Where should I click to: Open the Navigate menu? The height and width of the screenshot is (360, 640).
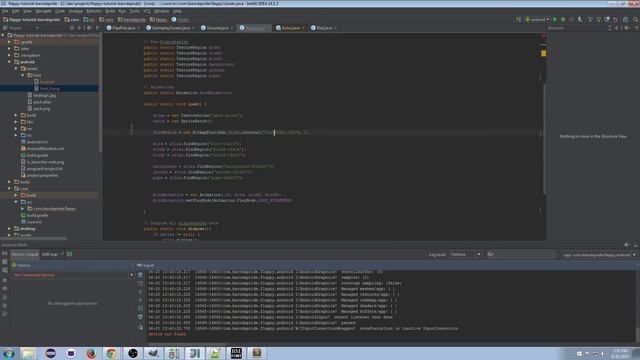43,11
